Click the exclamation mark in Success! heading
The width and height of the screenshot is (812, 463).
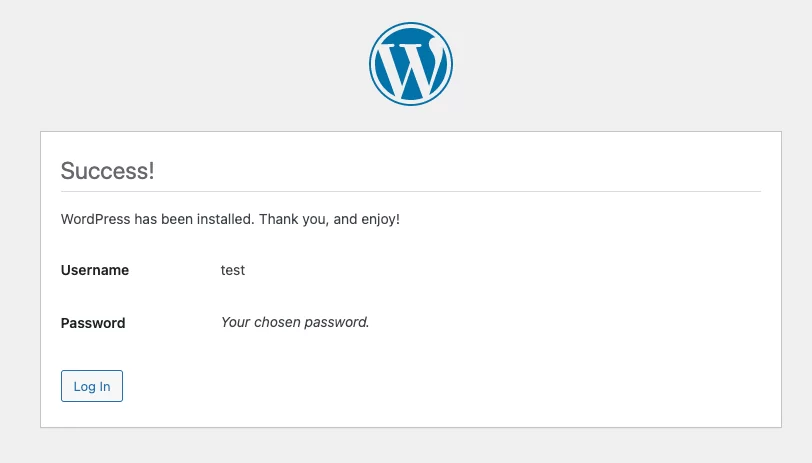(151, 170)
